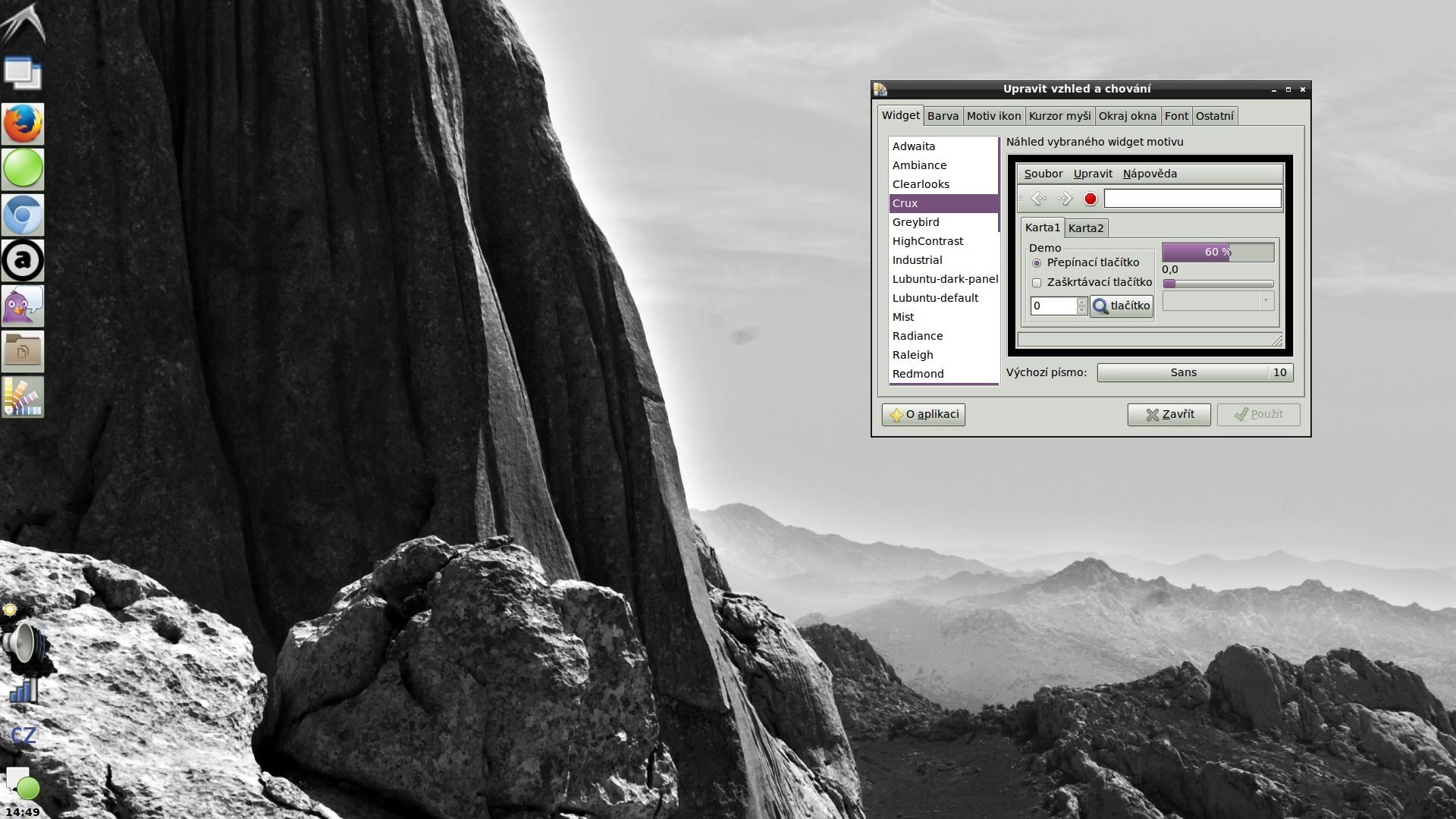1456x819 pixels.
Task: Open the 'Soubor' menu in the widget preview
Action: [1043, 174]
